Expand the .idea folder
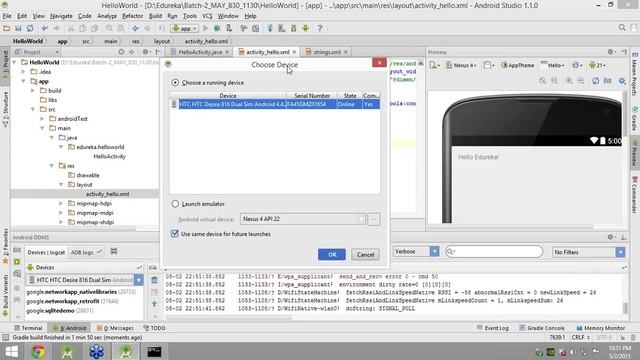The width and height of the screenshot is (640, 360). 23,71
